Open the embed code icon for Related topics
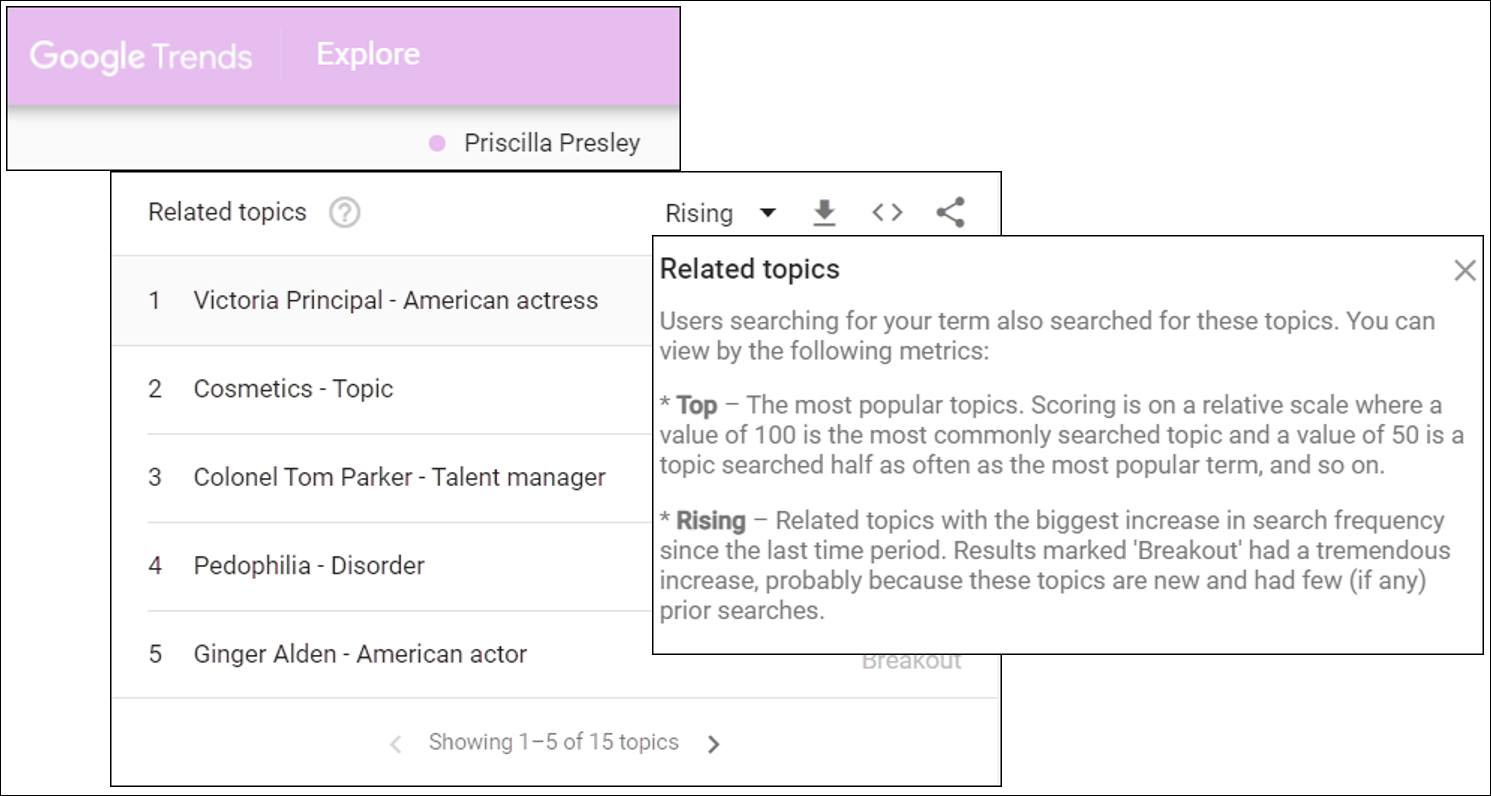Screen dimensions: 1491x796 (886, 212)
